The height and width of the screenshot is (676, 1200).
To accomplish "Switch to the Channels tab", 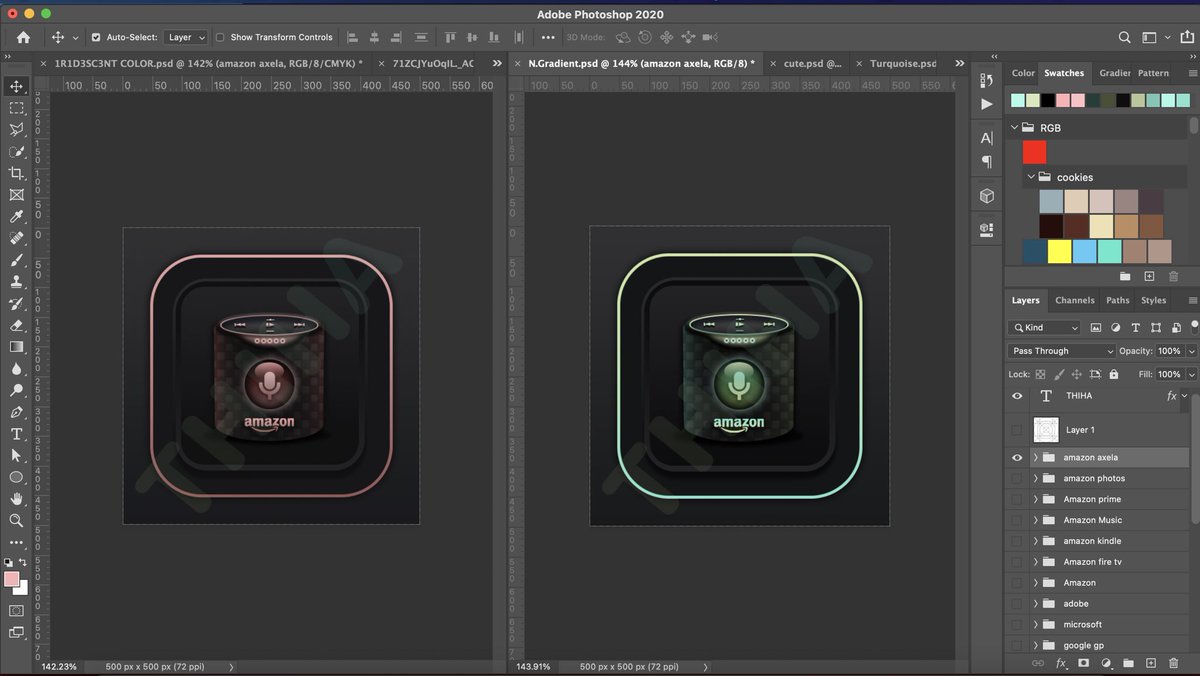I will 1075,300.
